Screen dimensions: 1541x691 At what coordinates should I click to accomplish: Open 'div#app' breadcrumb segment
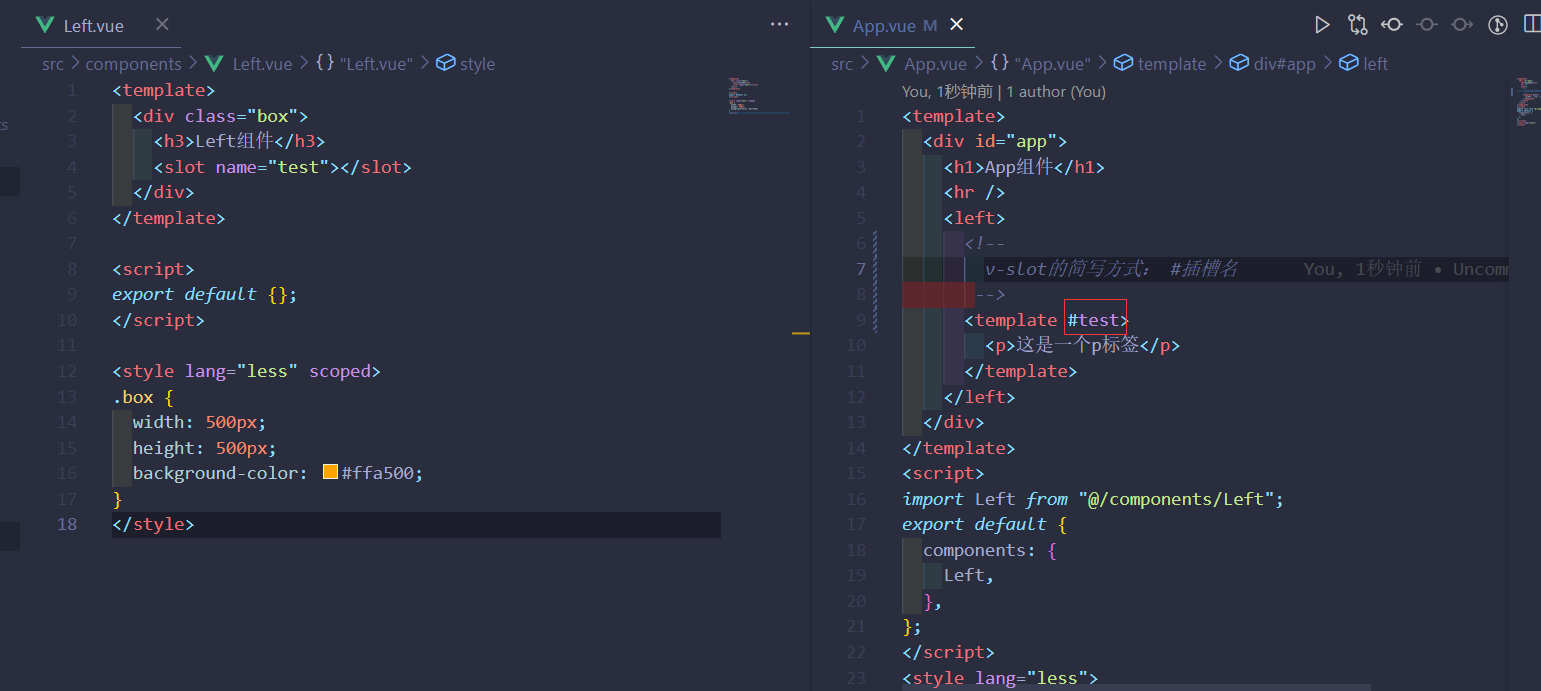point(1286,64)
